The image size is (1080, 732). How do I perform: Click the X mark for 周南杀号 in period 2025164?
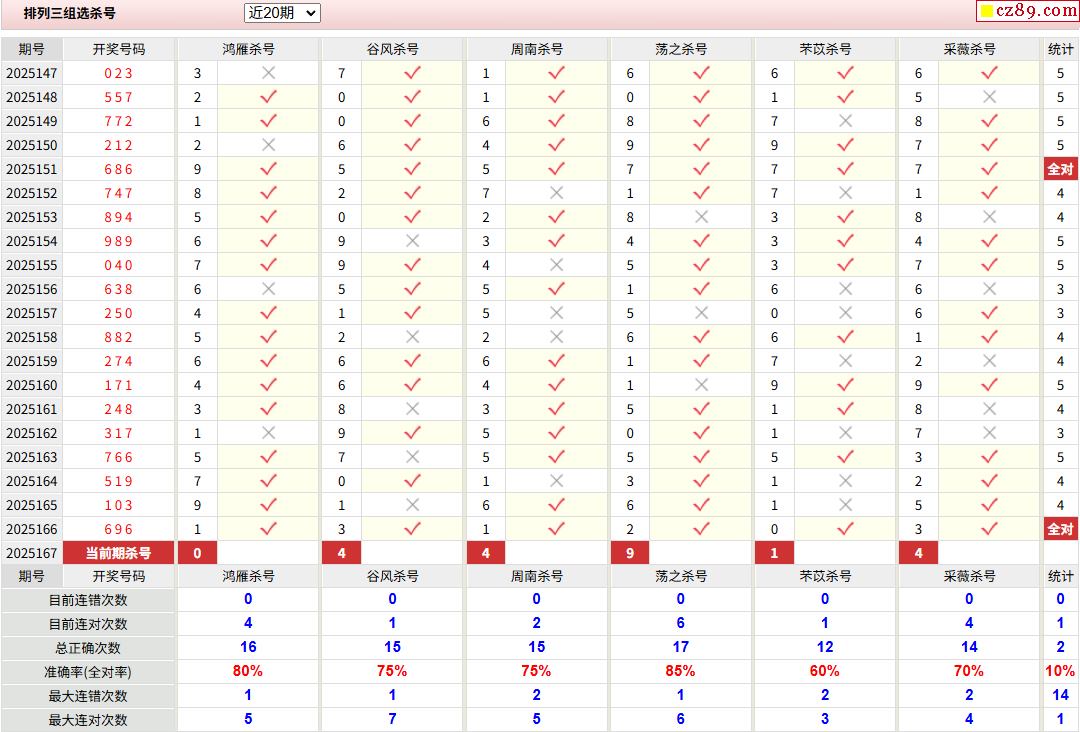[557, 481]
